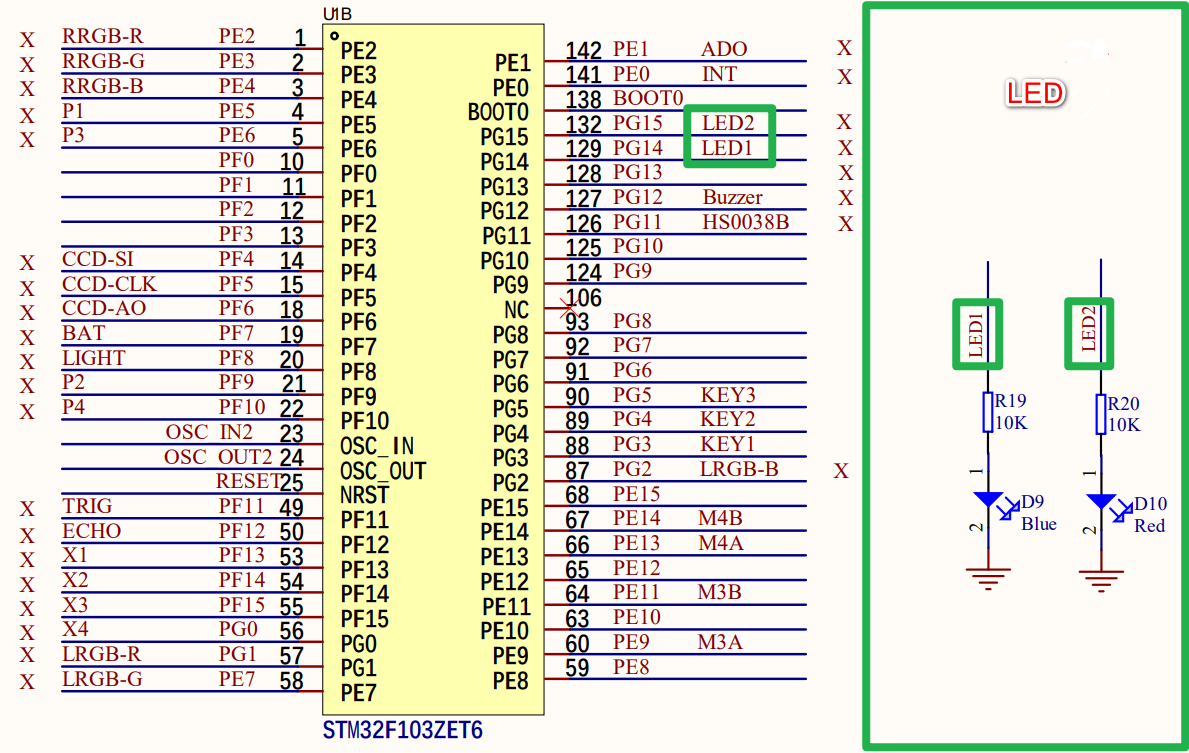Click the Blue label under D9
This screenshot has width=1189, height=753.
(1038, 524)
